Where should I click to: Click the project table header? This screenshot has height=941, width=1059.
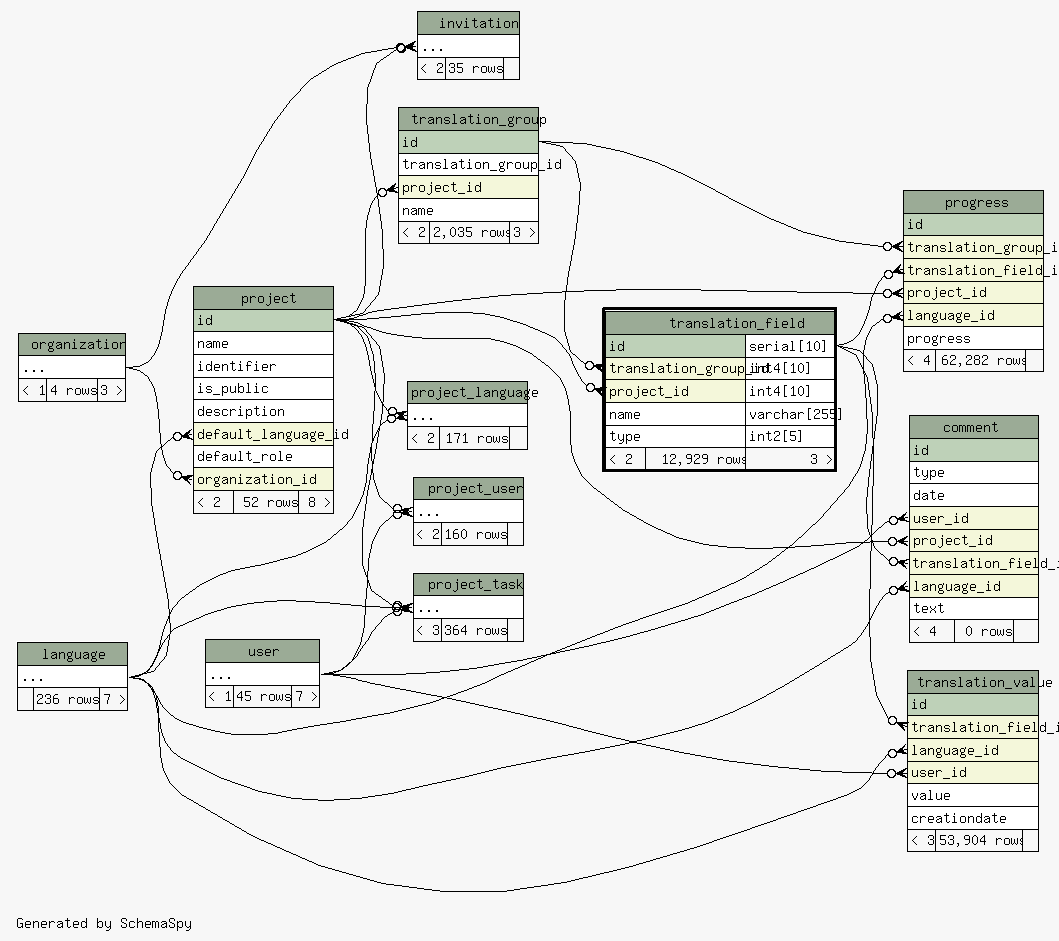[263, 298]
